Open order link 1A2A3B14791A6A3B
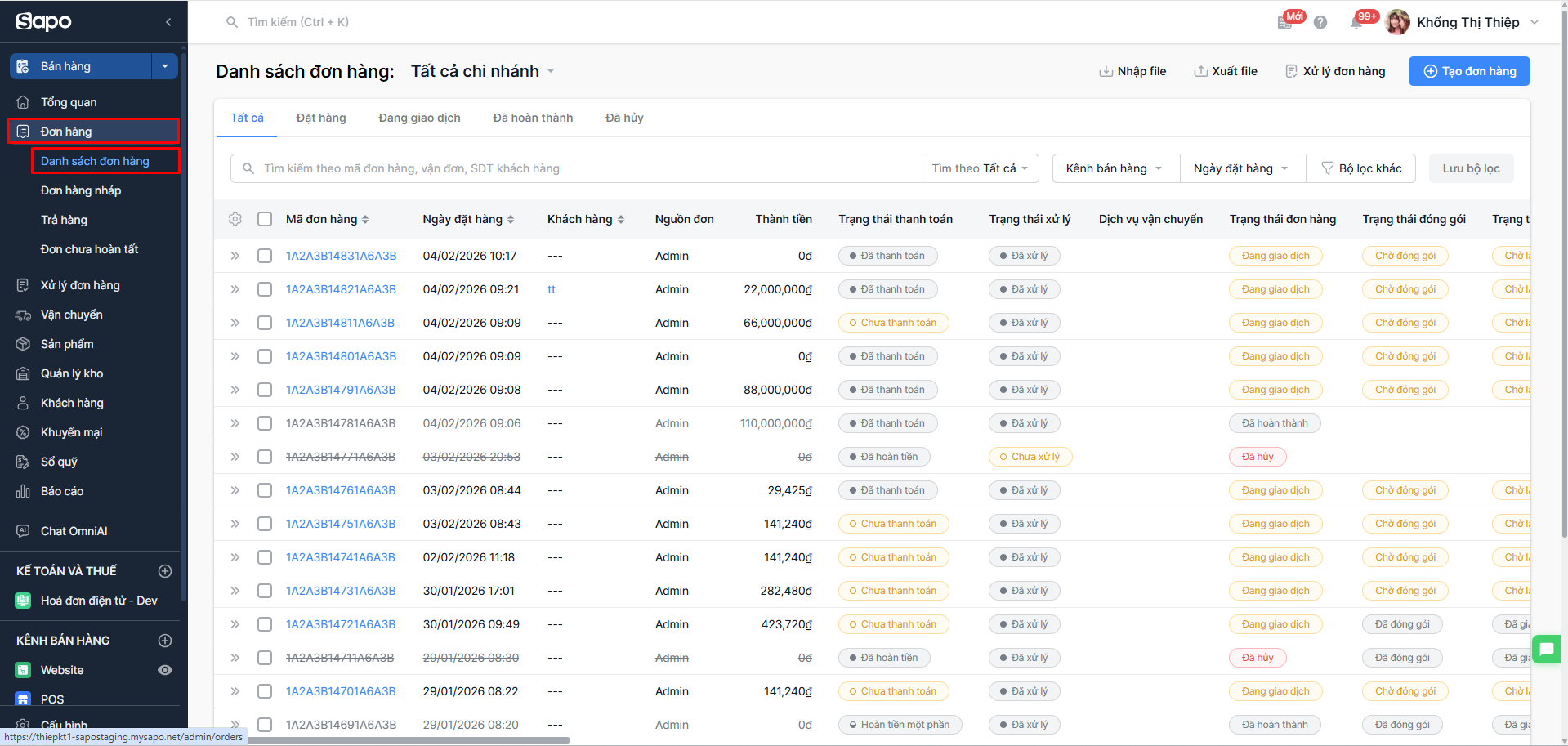The width and height of the screenshot is (1568, 746). coord(341,390)
